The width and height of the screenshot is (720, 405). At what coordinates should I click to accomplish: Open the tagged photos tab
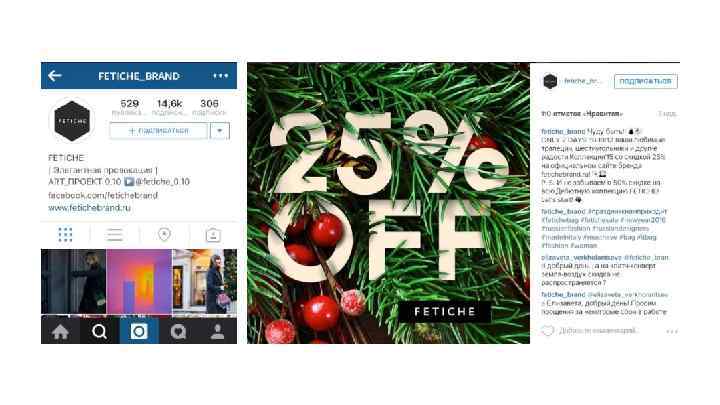pos(213,235)
